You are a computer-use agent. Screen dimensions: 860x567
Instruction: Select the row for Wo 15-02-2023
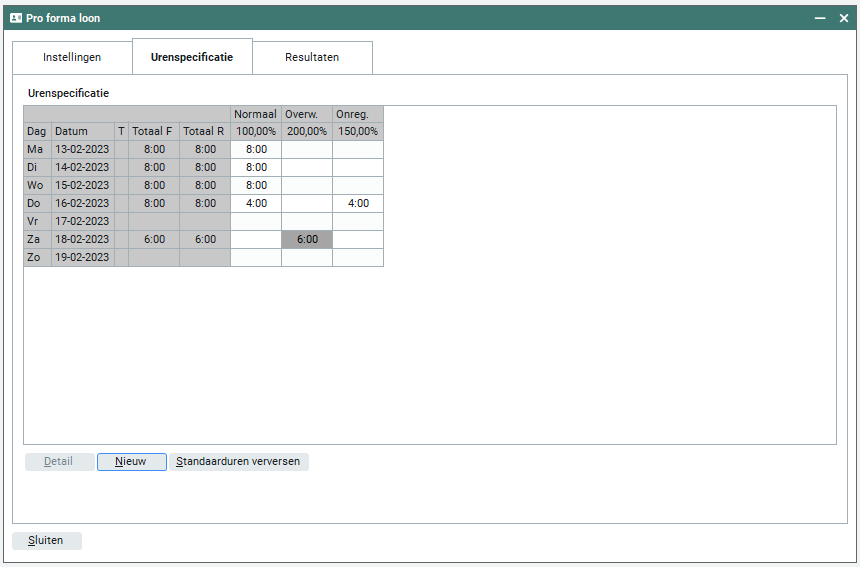click(x=81, y=186)
